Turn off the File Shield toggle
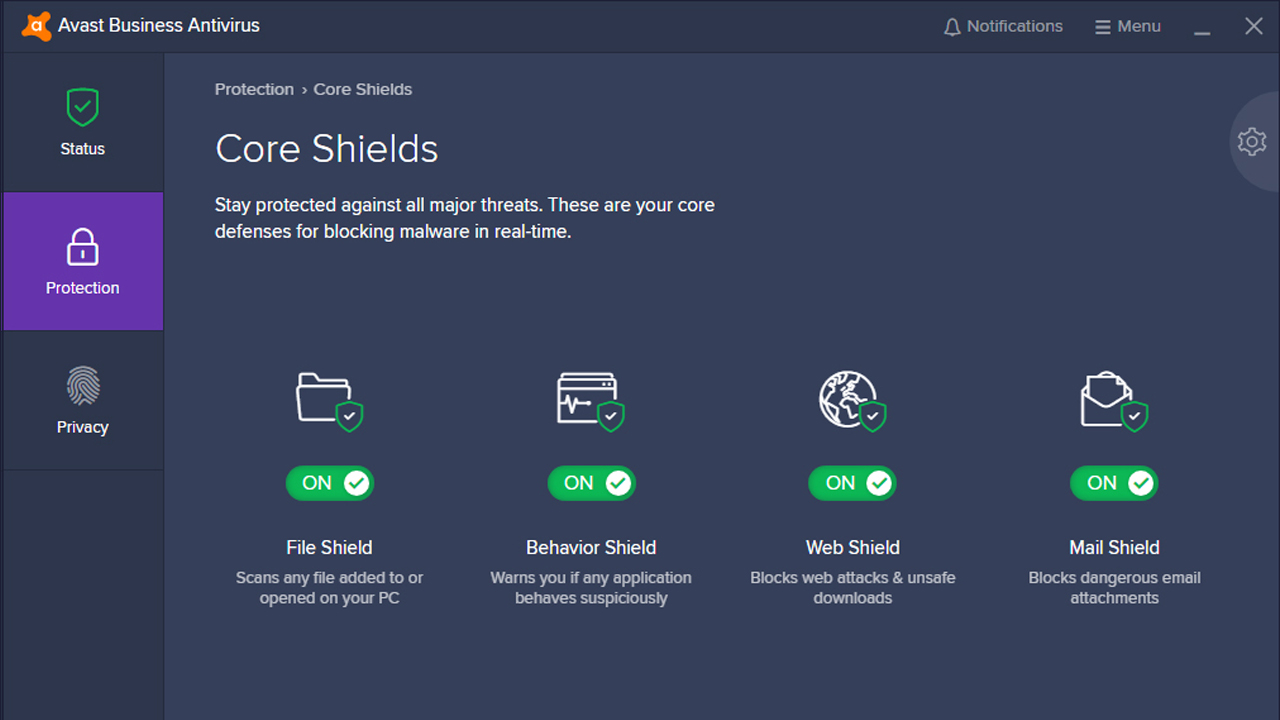The width and height of the screenshot is (1280, 720). tap(330, 483)
